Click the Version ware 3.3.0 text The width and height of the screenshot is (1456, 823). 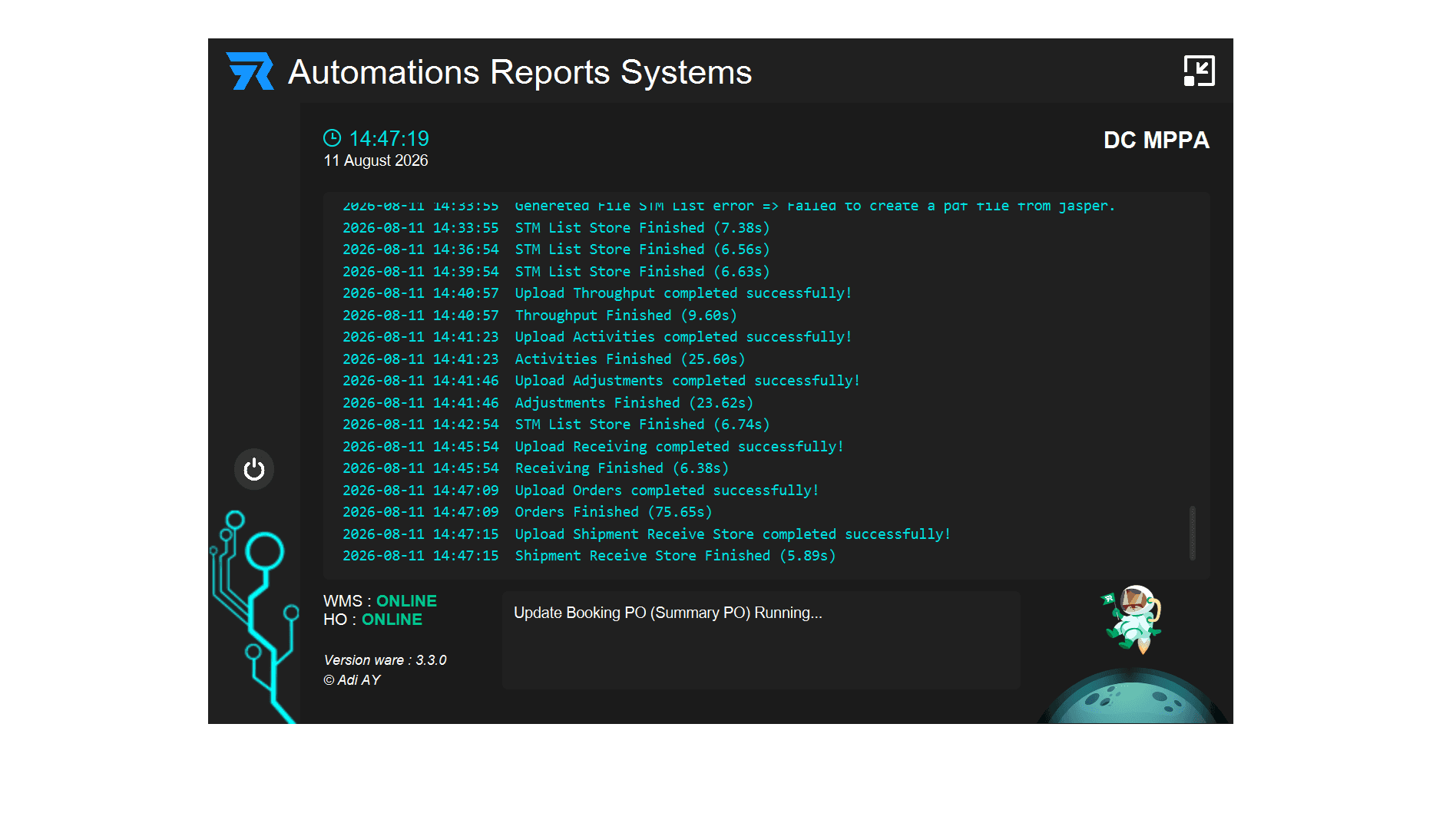click(x=385, y=660)
